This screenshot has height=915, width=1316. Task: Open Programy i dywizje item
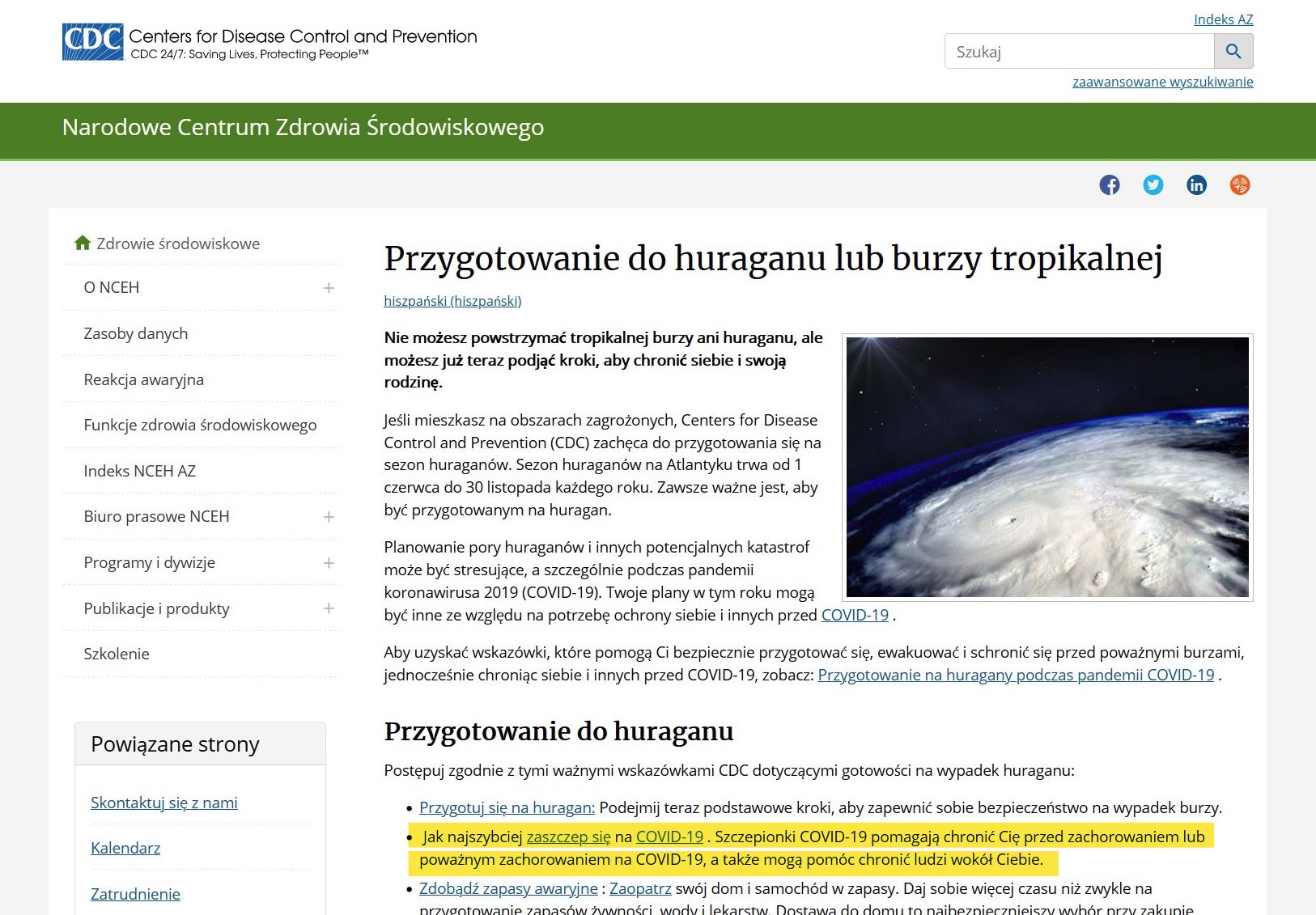click(150, 562)
